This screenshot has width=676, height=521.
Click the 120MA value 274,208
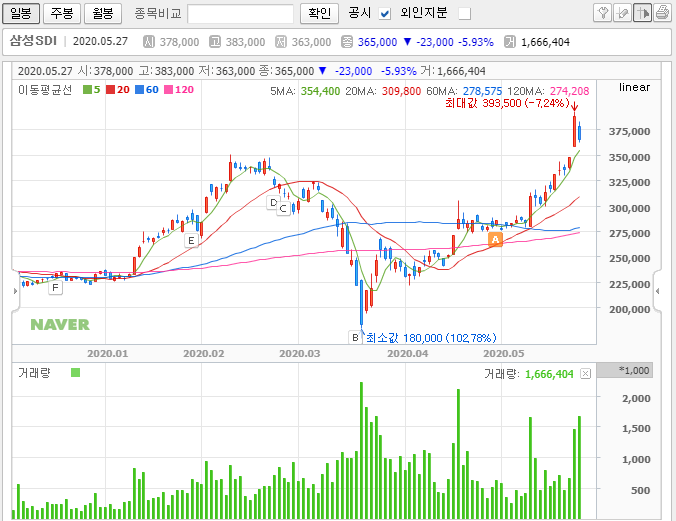(x=570, y=91)
